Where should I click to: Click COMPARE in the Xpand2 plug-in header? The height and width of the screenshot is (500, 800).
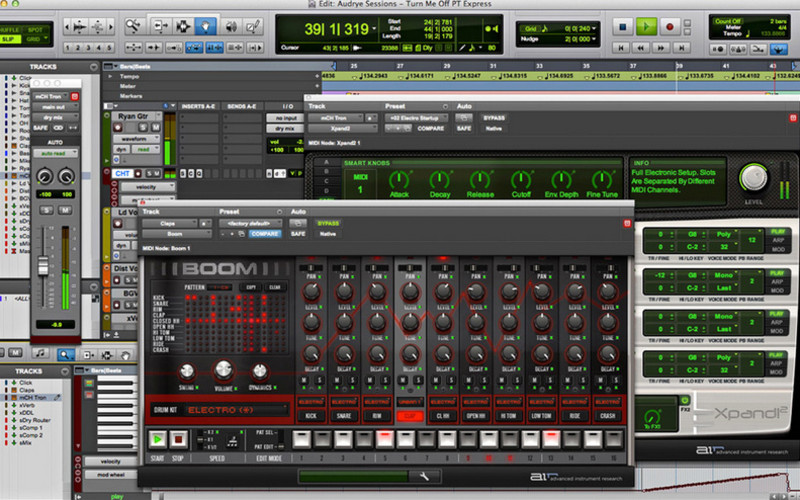point(431,129)
